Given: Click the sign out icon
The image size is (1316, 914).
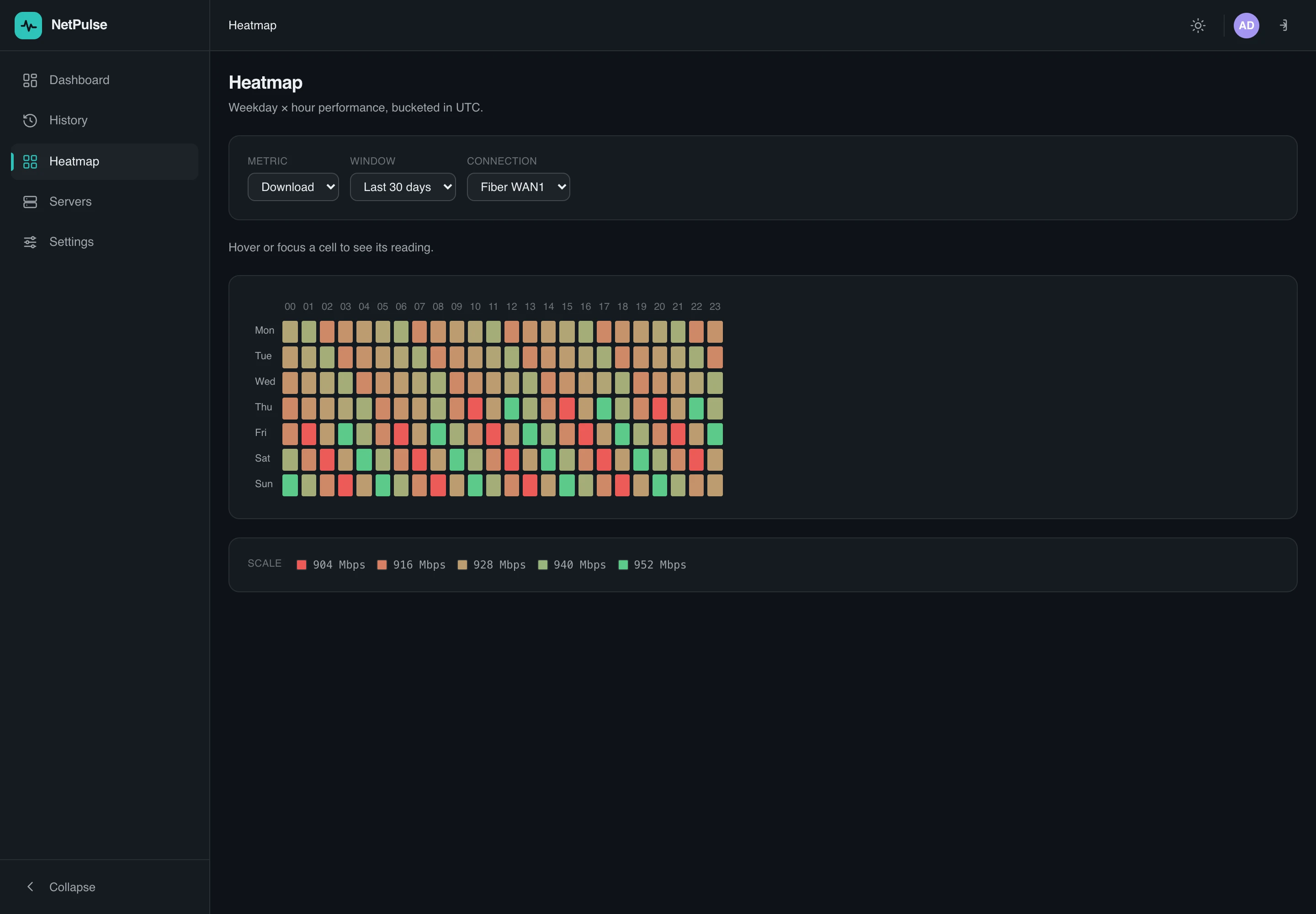Looking at the screenshot, I should click(1284, 25).
